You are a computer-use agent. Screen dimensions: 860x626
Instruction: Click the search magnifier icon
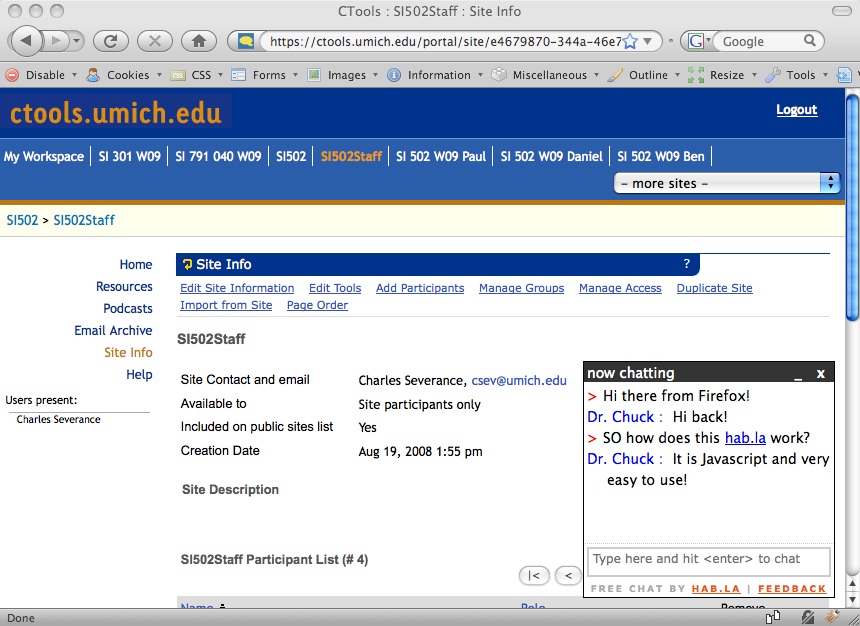(x=810, y=41)
